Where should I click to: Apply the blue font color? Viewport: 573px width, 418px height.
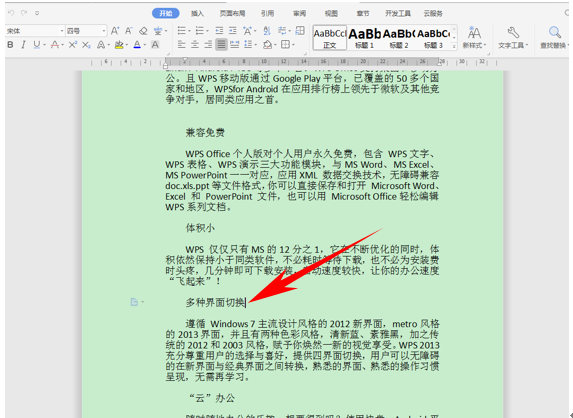(137, 45)
